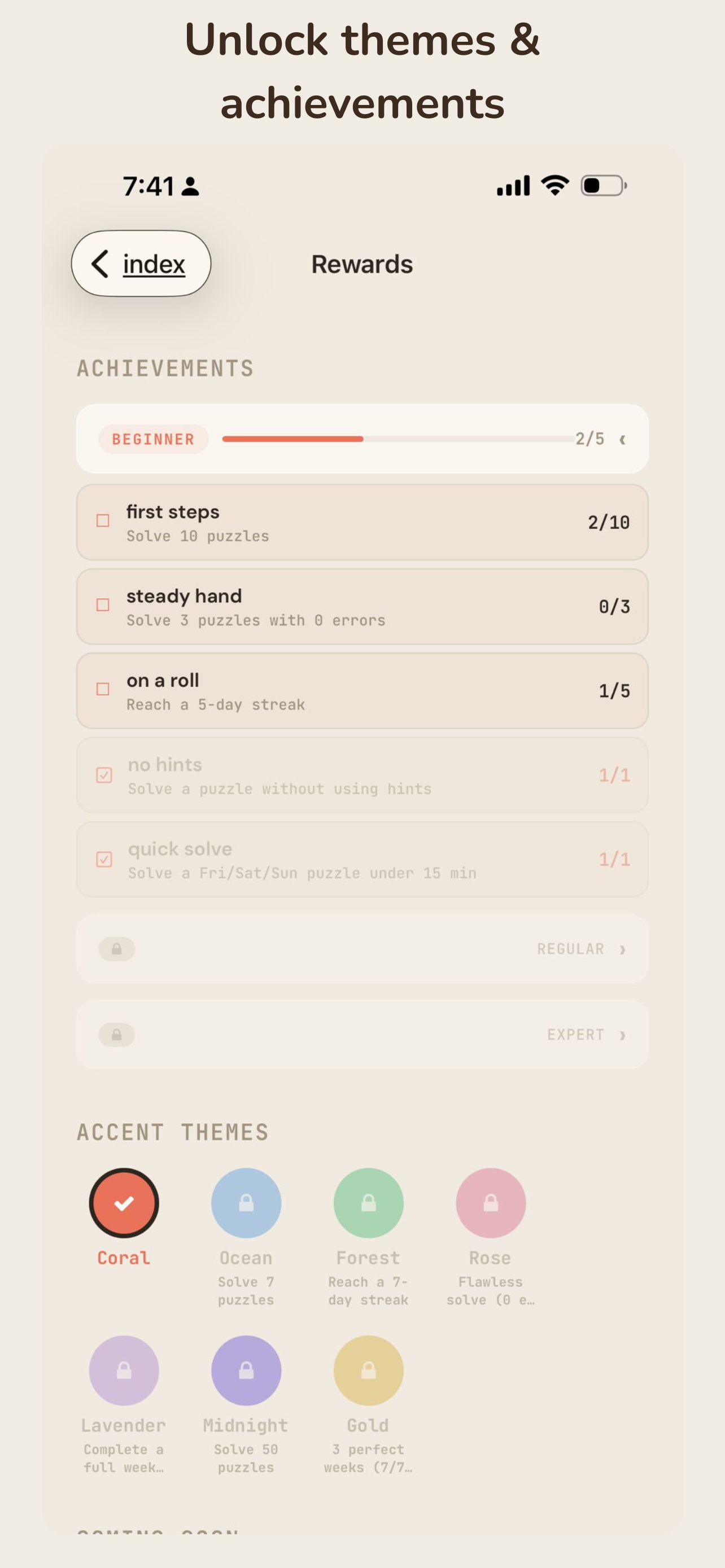Select the 'on a roll' achievement card

click(362, 690)
